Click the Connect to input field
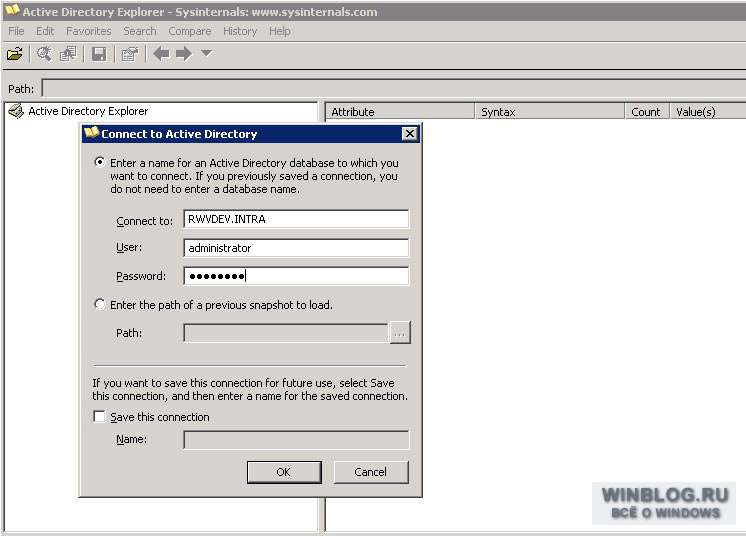Image resolution: width=746 pixels, height=536 pixels. 296,219
